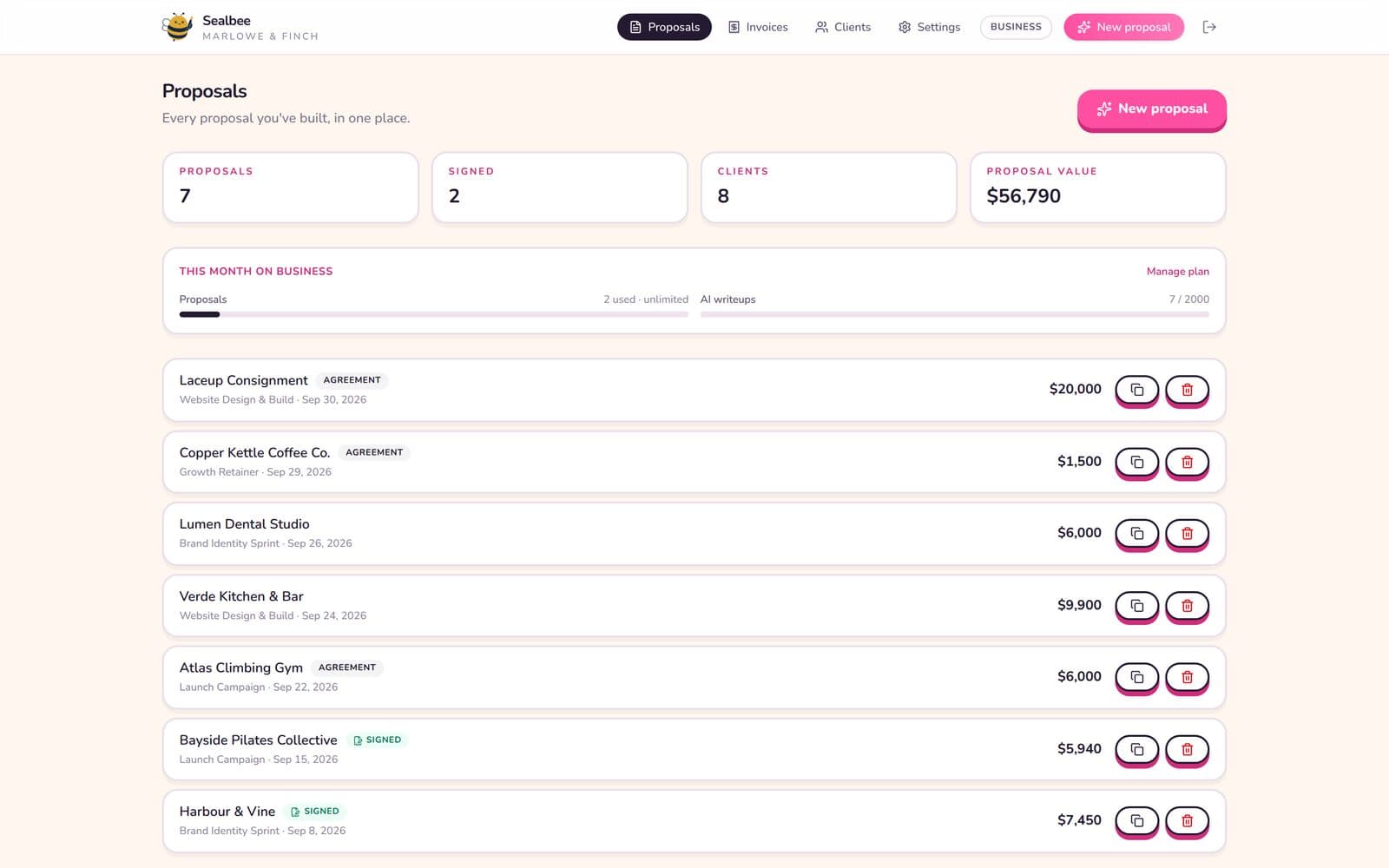
Task: Duplicate the Bayside Pilates Collective proposal
Action: pos(1136,749)
